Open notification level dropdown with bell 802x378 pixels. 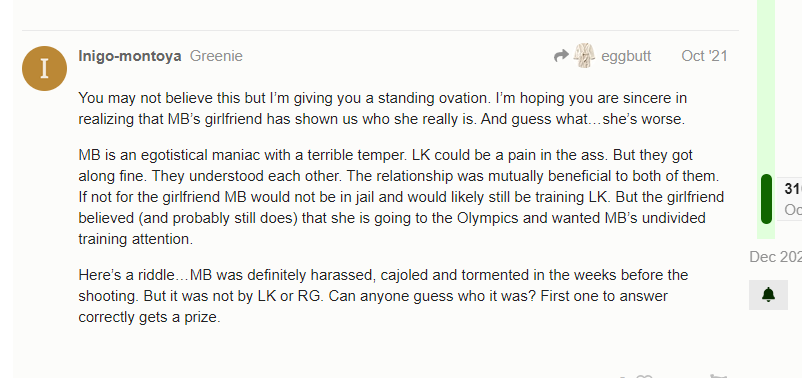pos(768,295)
